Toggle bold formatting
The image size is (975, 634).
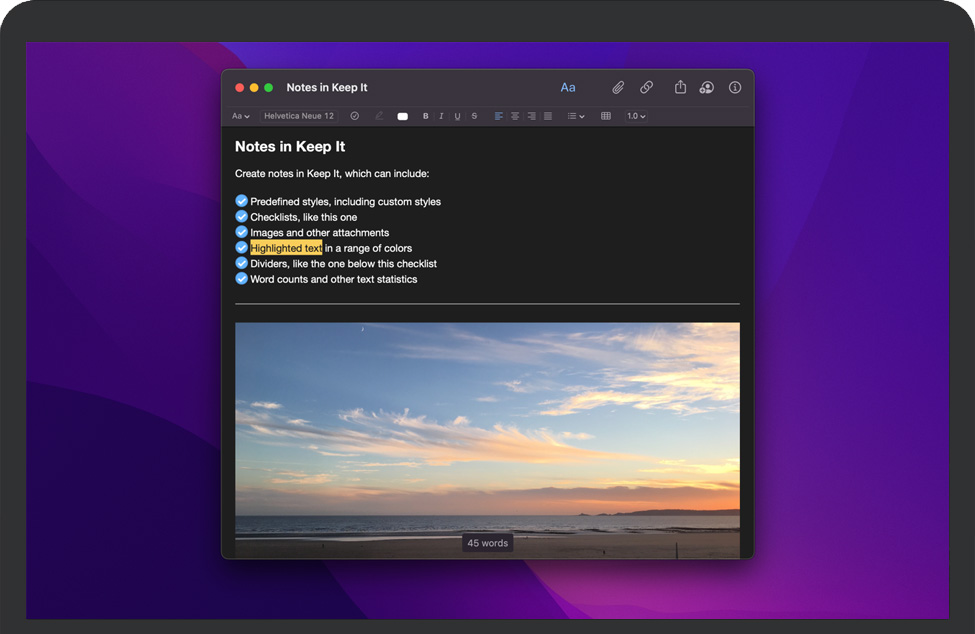(426, 116)
